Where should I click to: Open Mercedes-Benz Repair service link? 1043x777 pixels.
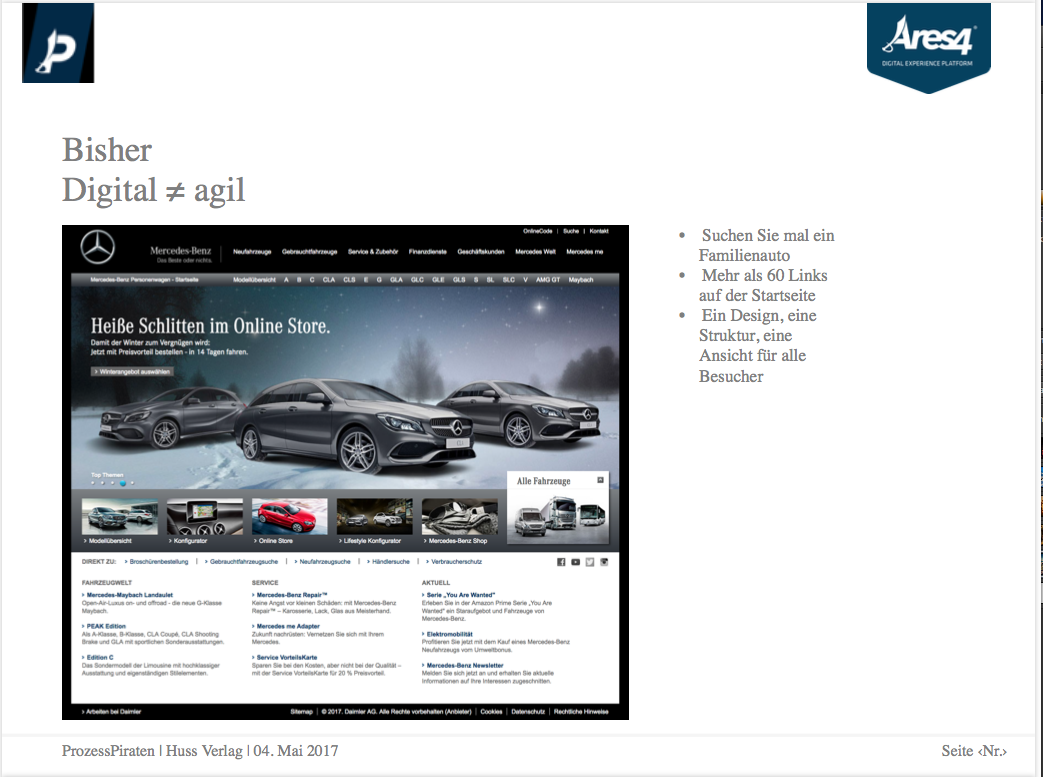[292, 595]
